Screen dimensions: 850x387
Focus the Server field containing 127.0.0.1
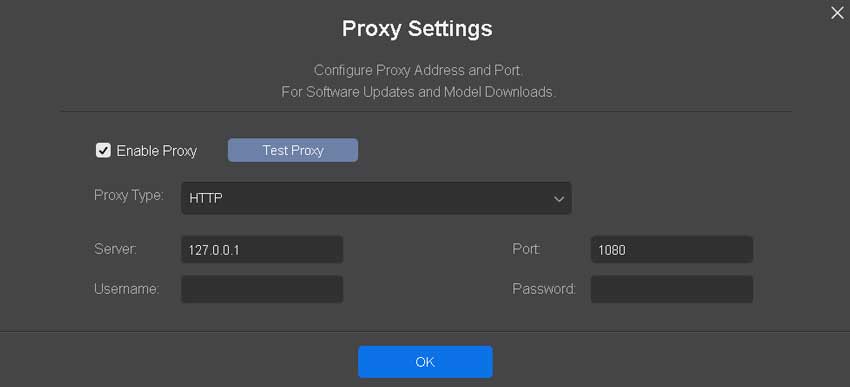[262, 250]
